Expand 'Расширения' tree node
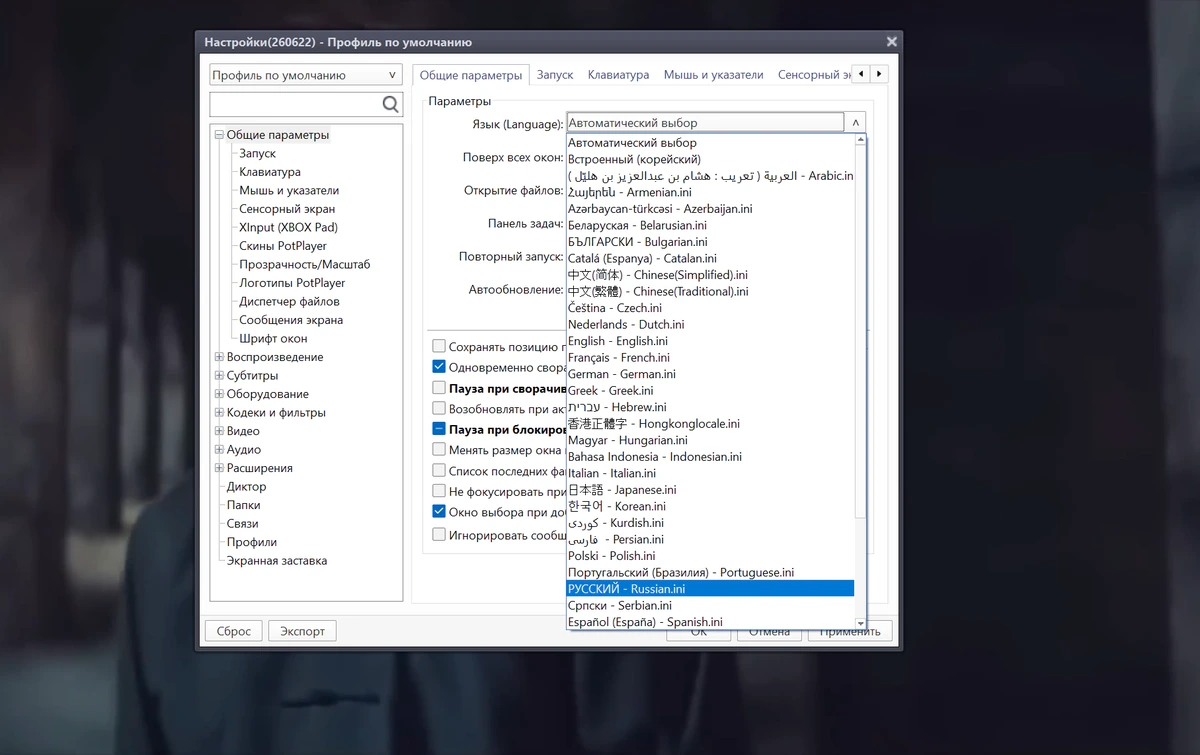1200x755 pixels. 219,468
